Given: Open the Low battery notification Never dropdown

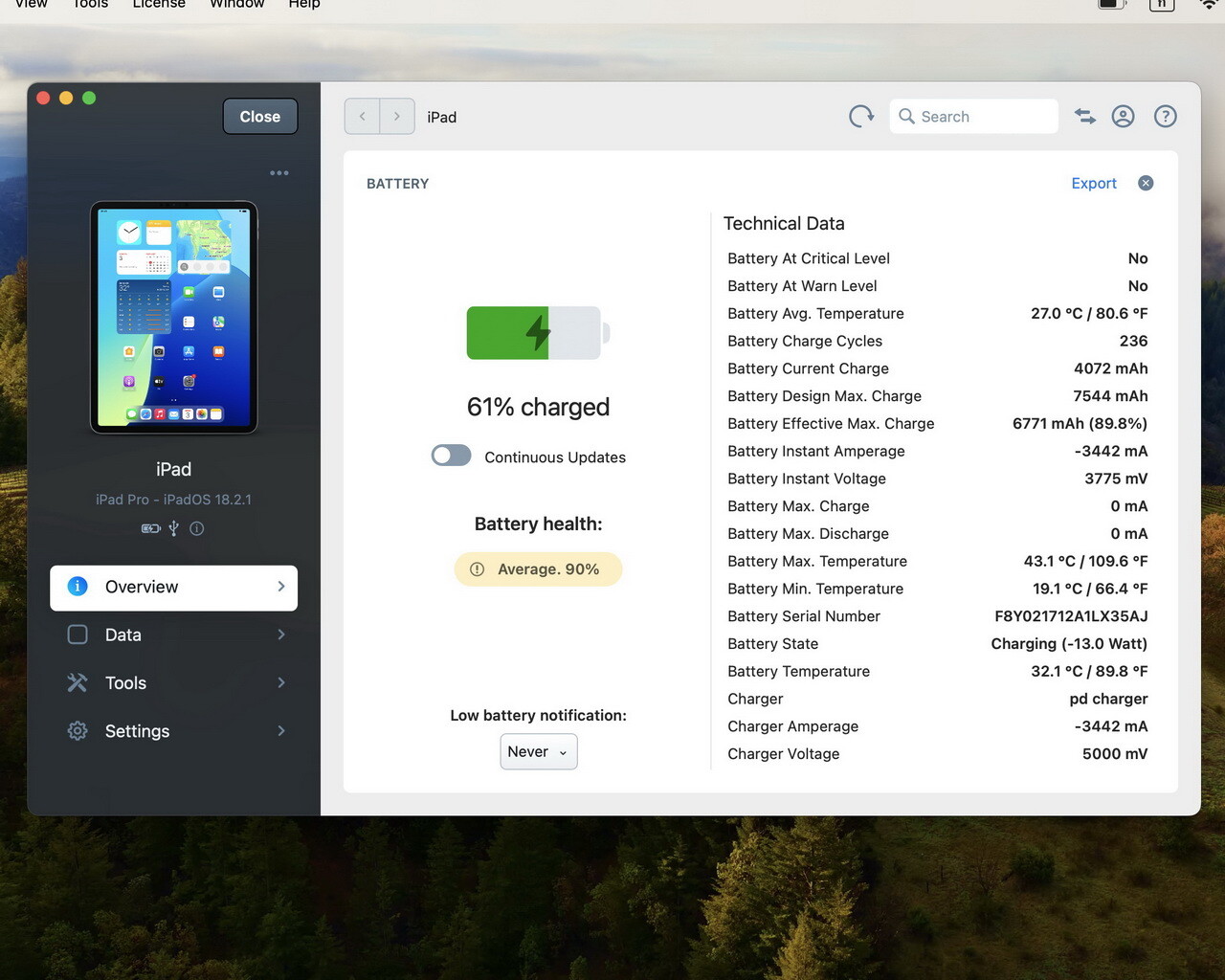Looking at the screenshot, I should [x=539, y=752].
